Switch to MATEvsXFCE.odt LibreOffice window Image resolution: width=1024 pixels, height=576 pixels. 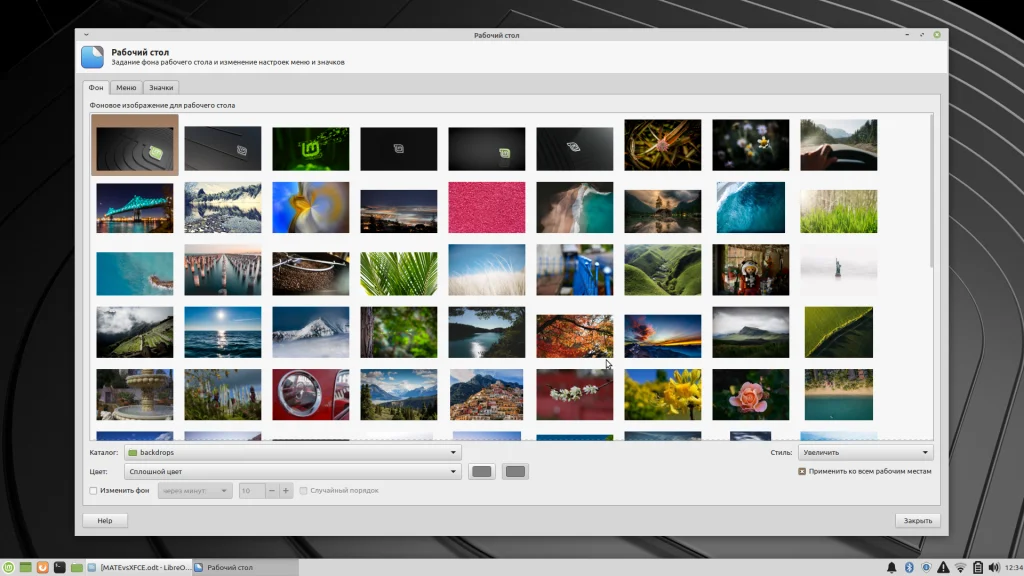click(139, 568)
